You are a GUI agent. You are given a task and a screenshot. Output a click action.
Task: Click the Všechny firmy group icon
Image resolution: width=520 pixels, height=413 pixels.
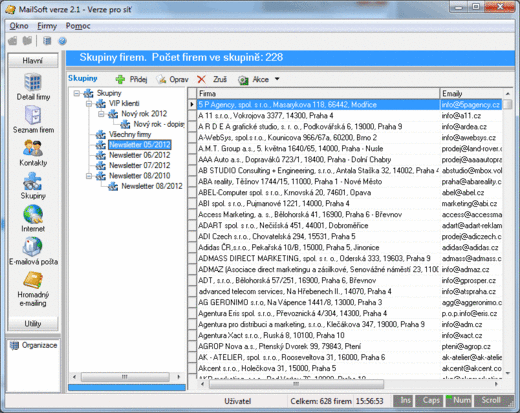(x=101, y=135)
